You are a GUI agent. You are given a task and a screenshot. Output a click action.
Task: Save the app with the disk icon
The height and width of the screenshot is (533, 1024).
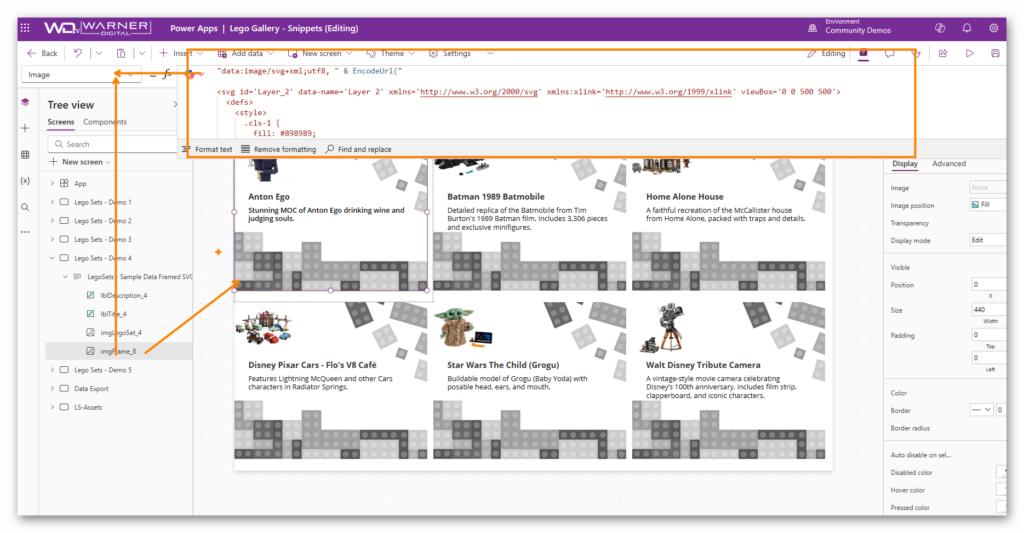(995, 54)
